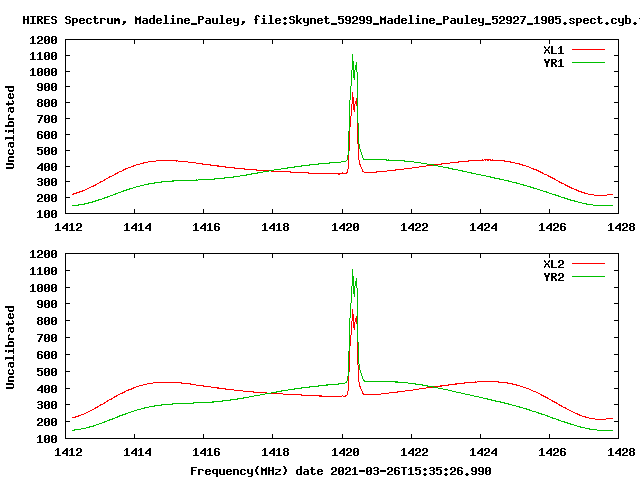Click the 1418 frequency tick under the lower plot

click(x=275, y=452)
